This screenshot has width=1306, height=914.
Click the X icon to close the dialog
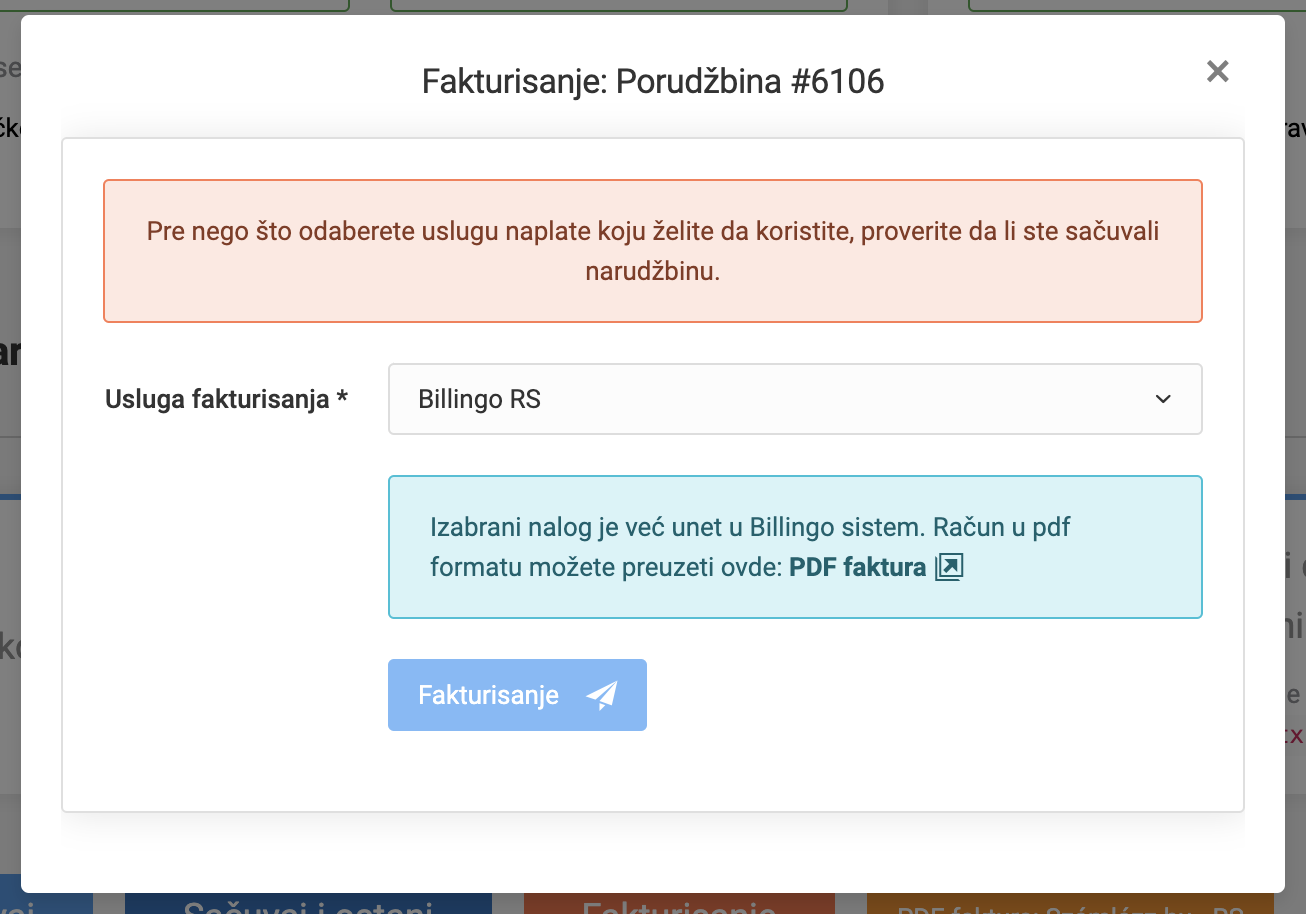coord(1217,71)
